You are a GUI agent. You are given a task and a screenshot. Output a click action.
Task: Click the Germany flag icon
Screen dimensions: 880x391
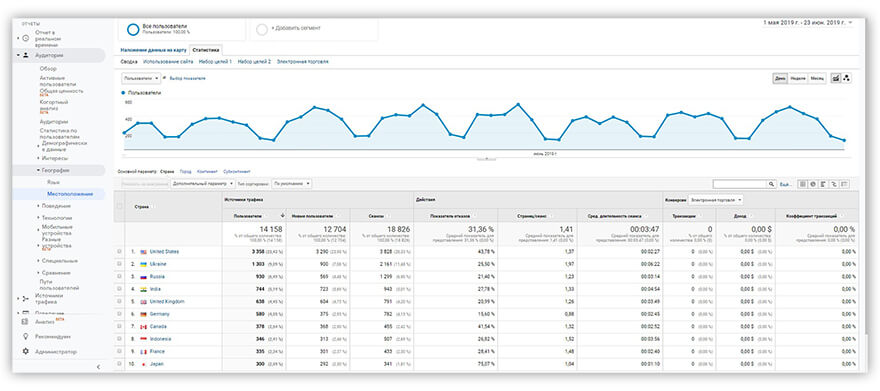(x=143, y=314)
